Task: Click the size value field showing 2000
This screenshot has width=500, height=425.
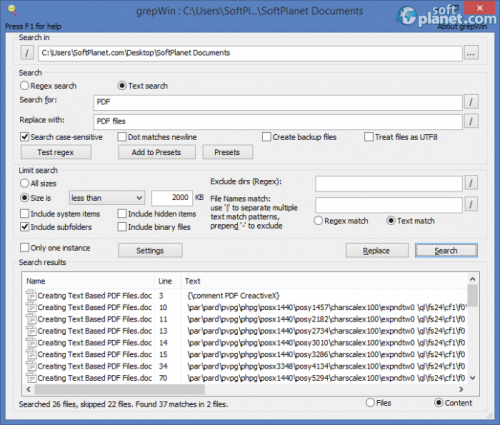Action: point(172,198)
